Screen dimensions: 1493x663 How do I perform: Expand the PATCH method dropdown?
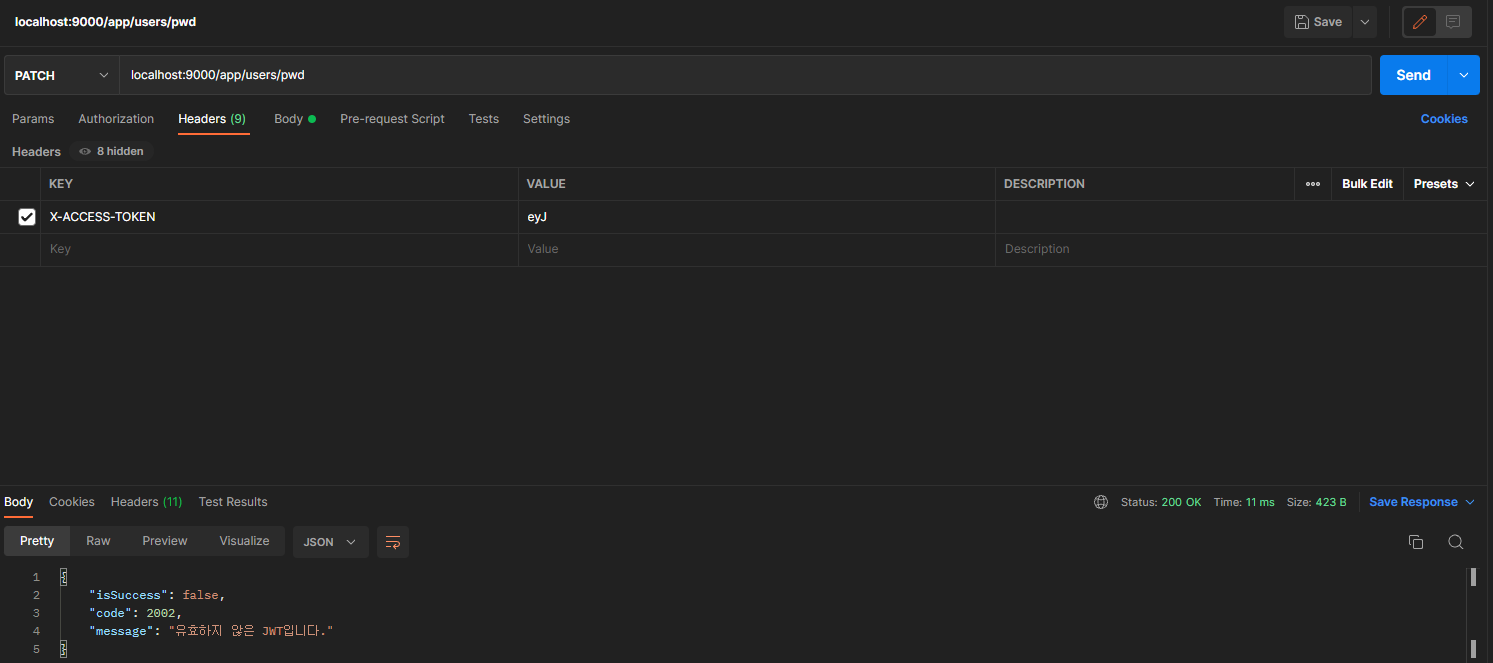click(x=62, y=75)
